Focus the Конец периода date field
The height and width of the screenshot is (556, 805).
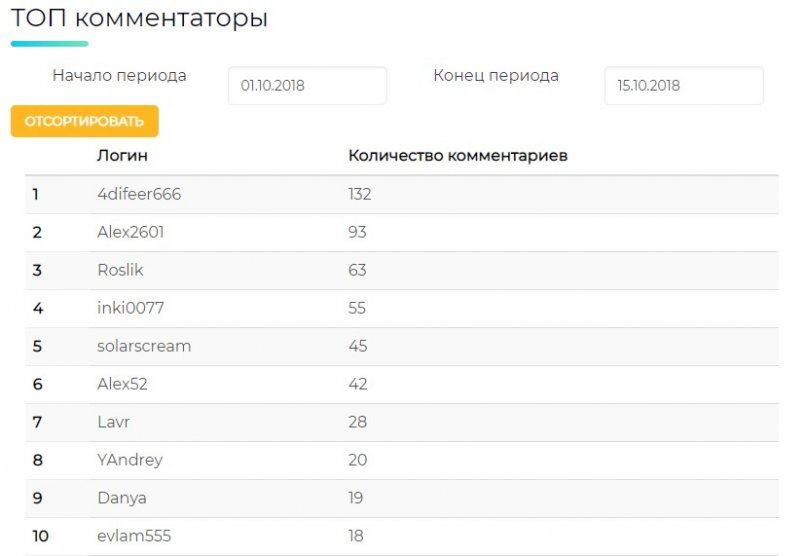[x=684, y=86]
